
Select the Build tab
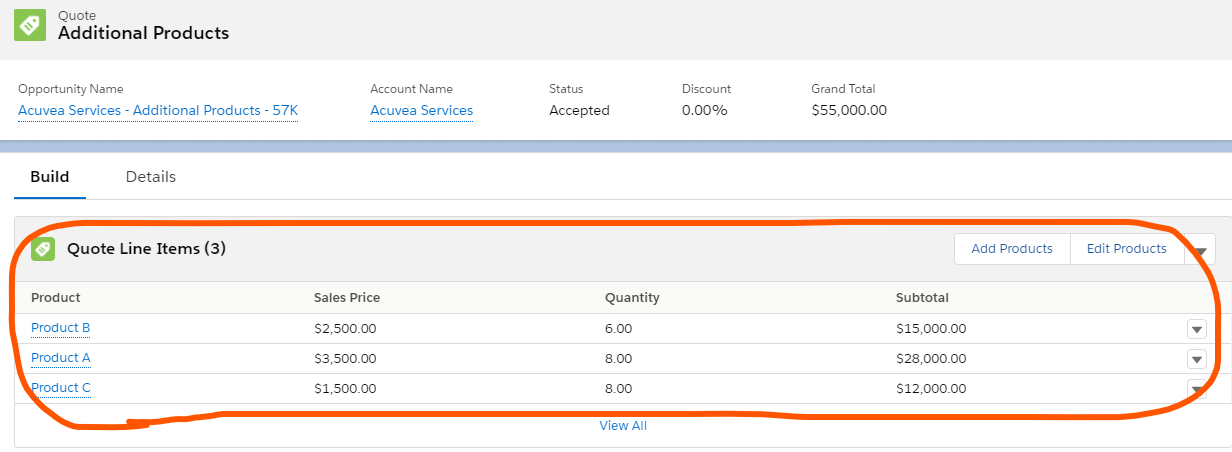pos(50,177)
